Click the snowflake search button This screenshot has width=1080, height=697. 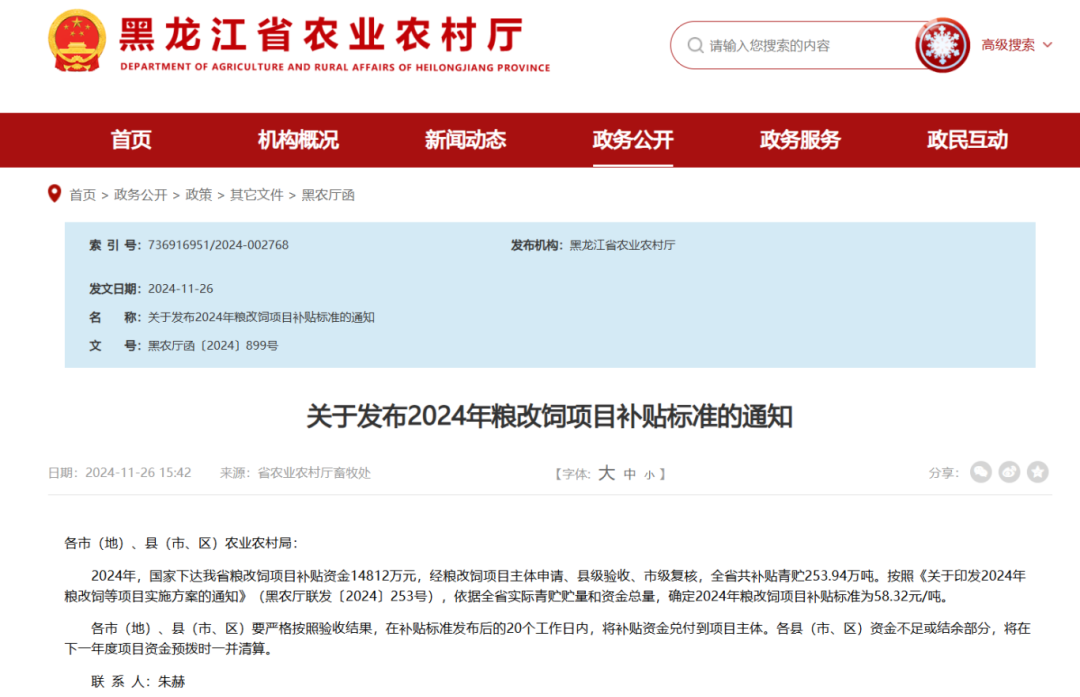pos(942,45)
